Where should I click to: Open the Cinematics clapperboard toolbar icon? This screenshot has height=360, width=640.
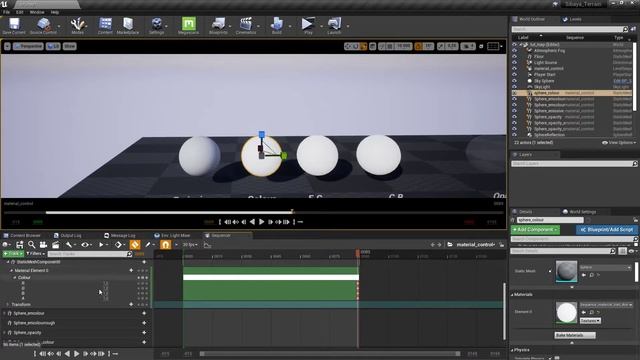point(246,26)
